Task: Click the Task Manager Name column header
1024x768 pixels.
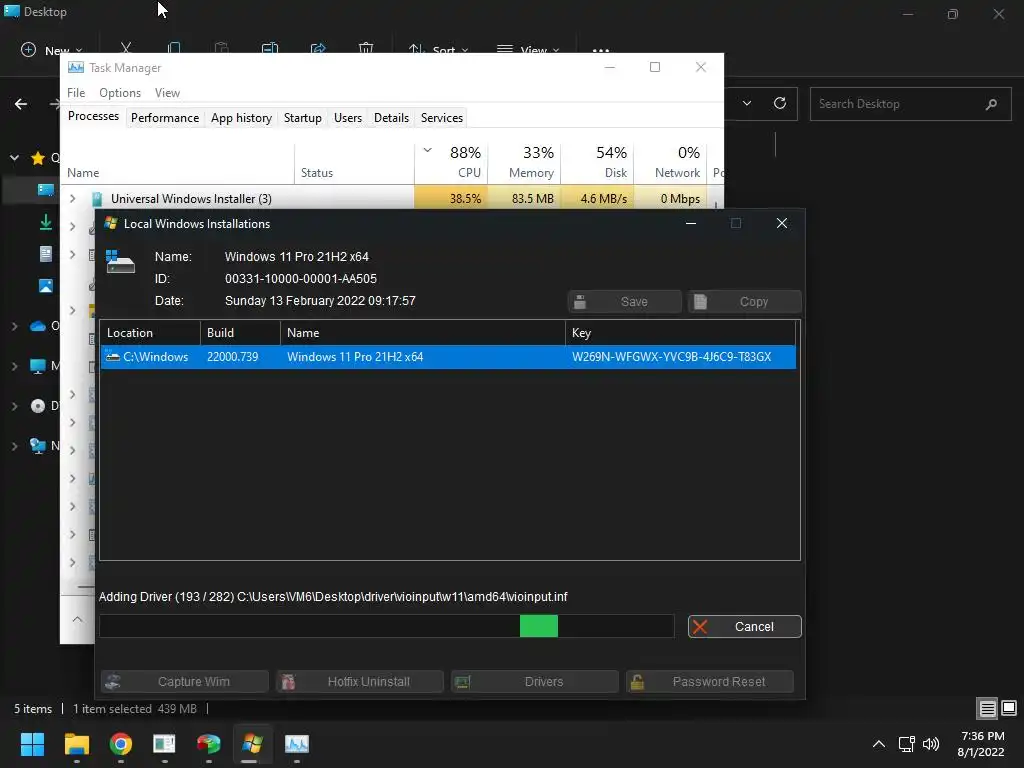Action: pos(178,162)
